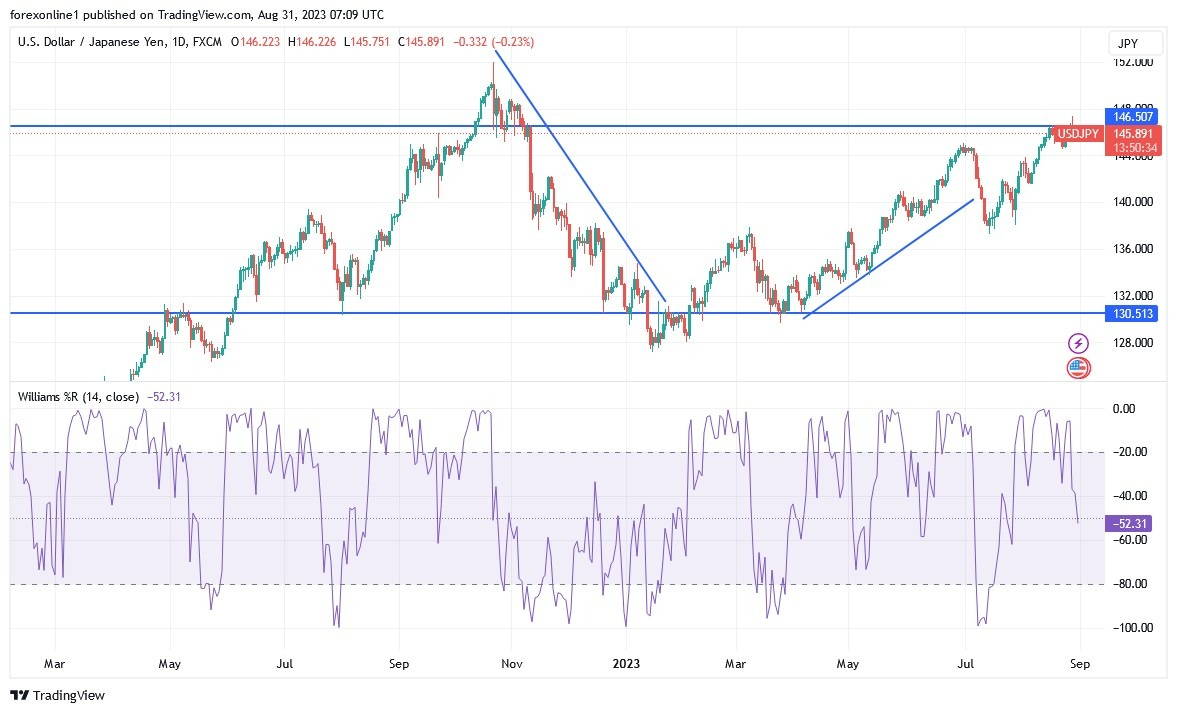Select the close price 145.891 in legend

(418, 42)
